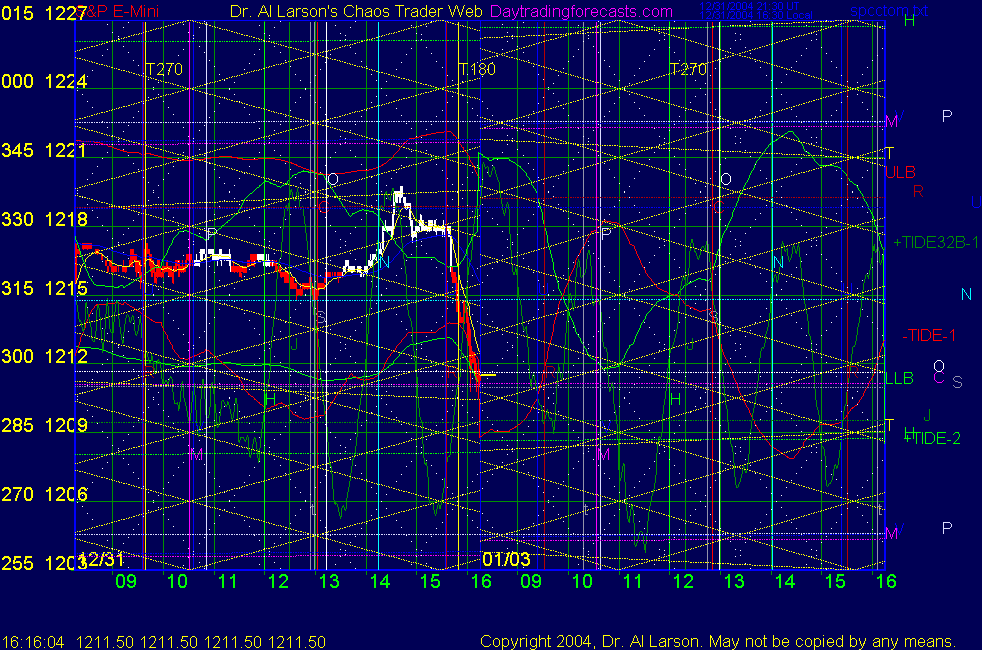This screenshot has height=650, width=982.
Task: Click the 1224 price axis label
Action: click(65, 81)
